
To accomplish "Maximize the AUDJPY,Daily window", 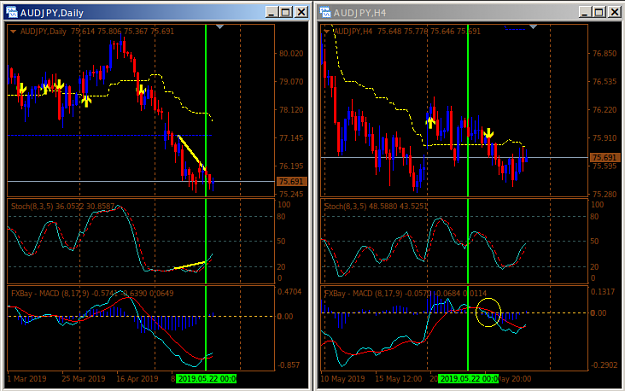I will [286, 12].
